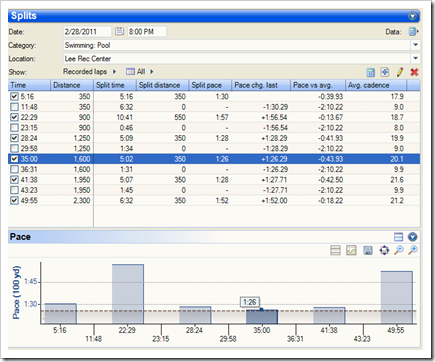Click avg cadence 21.6 cell
This screenshot has width=435, height=362.
pos(397,180)
